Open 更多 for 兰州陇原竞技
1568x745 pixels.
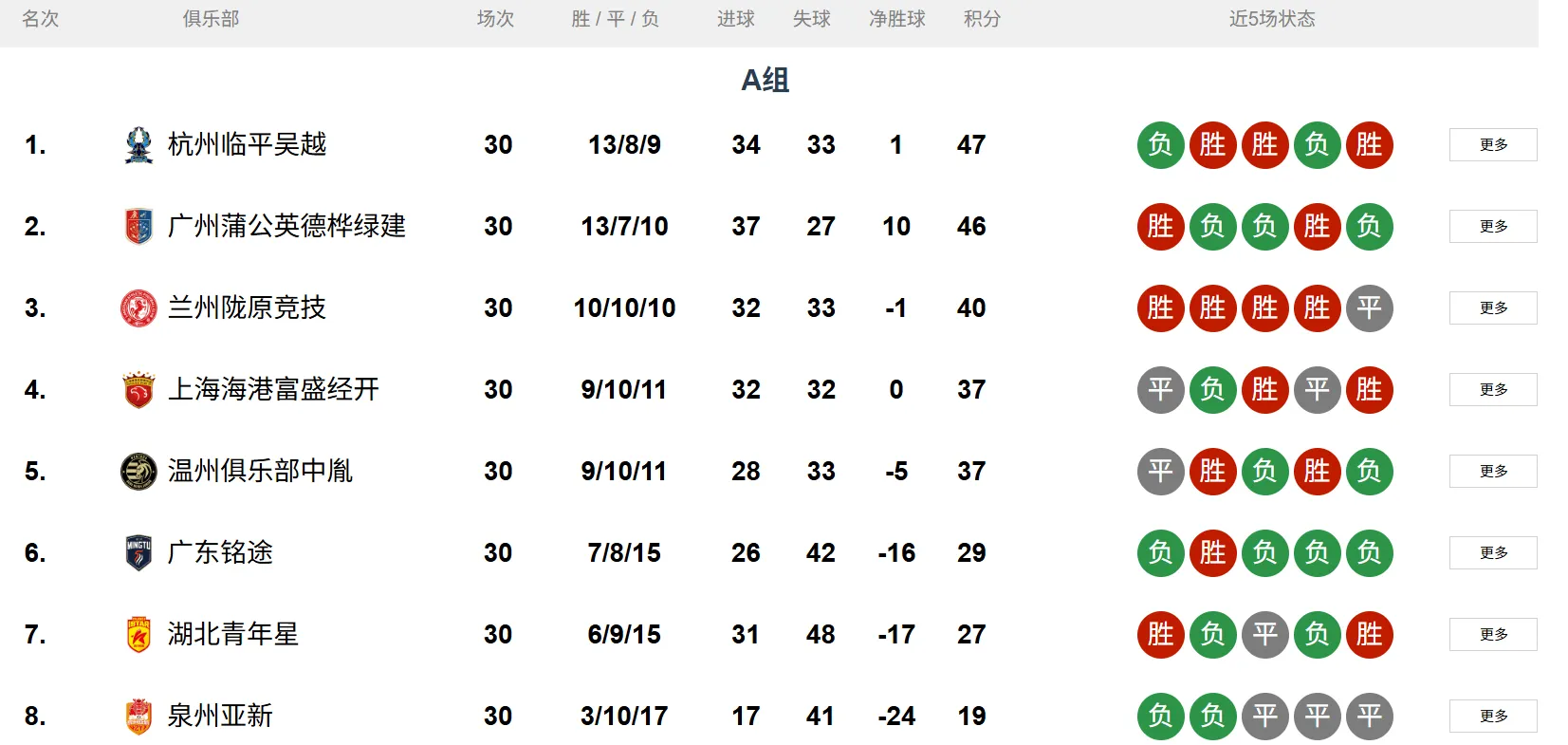pos(1492,308)
